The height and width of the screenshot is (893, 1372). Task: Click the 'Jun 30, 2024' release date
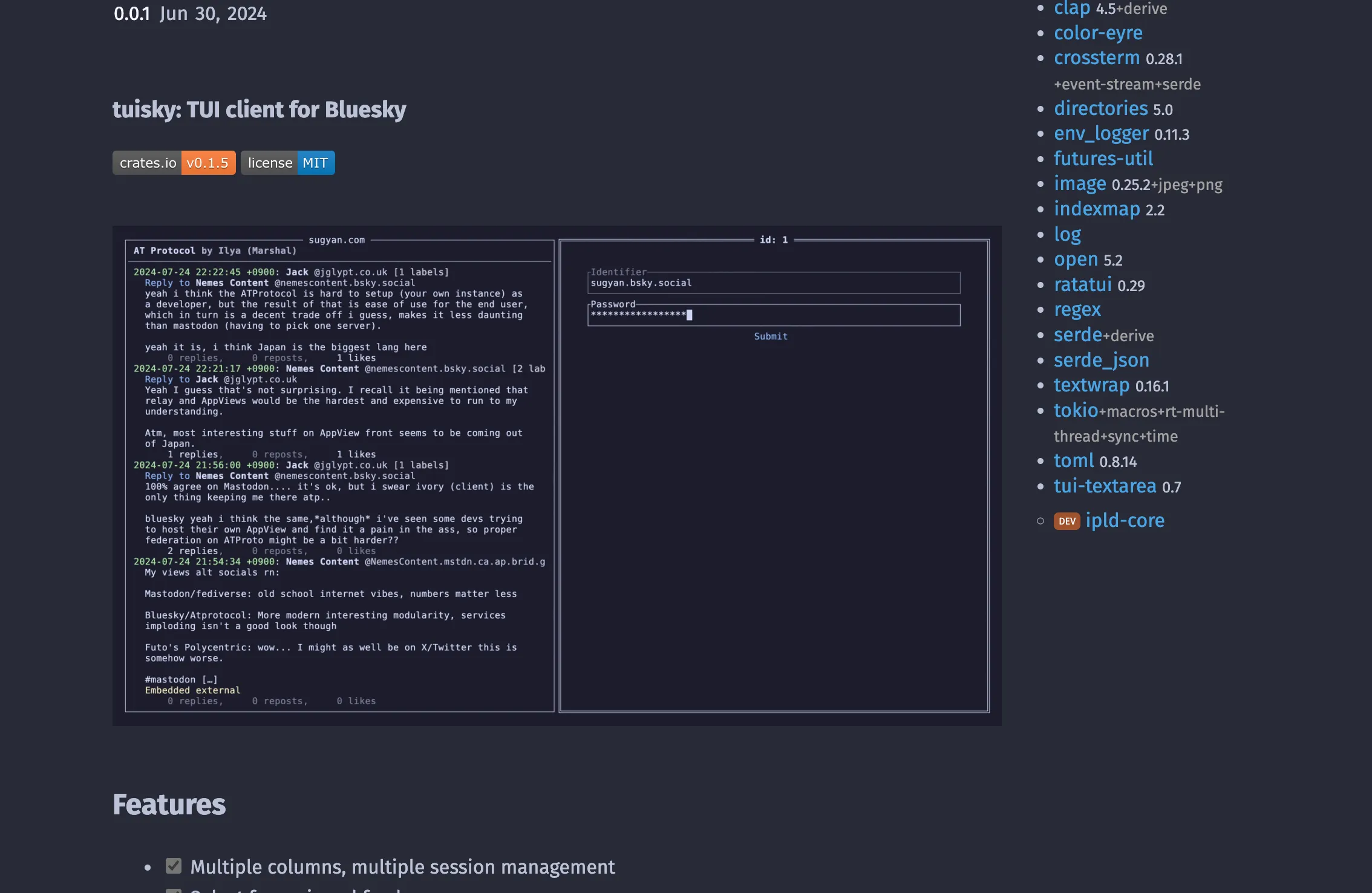click(213, 13)
